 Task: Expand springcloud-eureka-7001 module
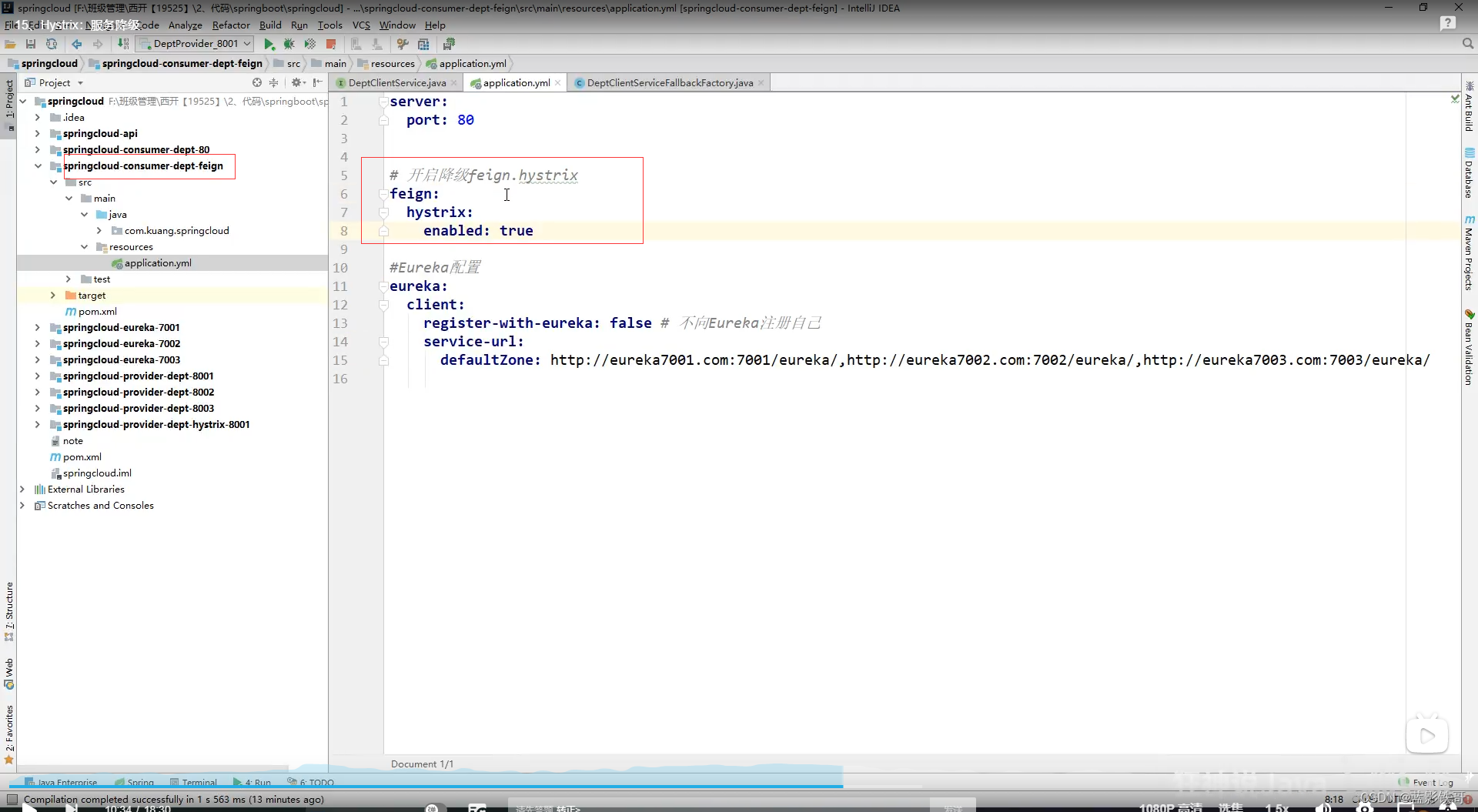coord(37,327)
